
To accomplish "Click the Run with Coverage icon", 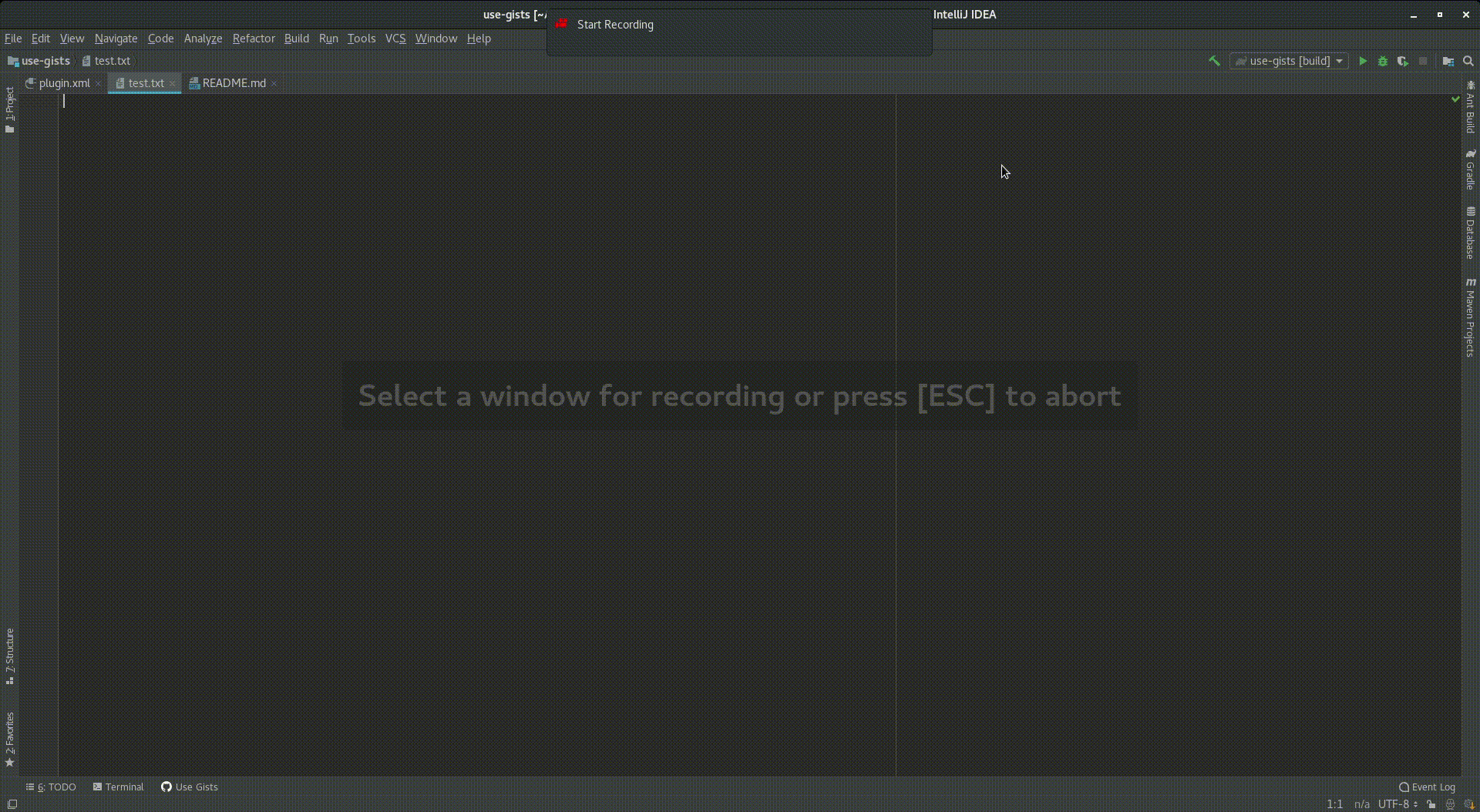I will coord(1402,61).
